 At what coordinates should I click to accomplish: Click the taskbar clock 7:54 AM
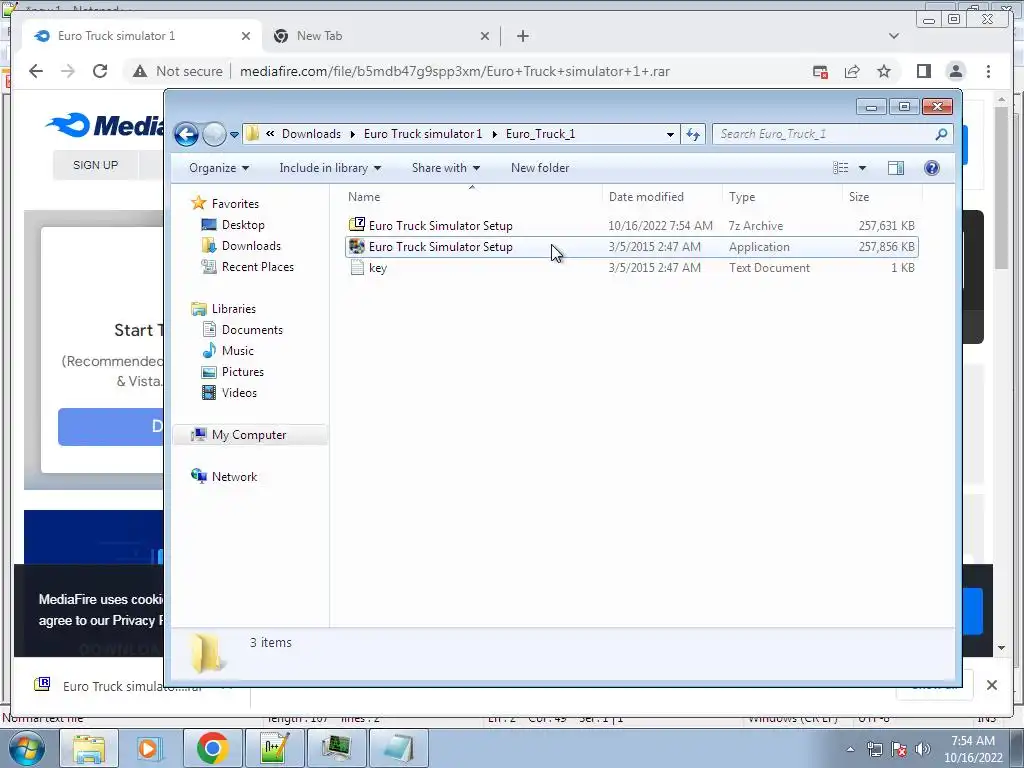coord(972,741)
